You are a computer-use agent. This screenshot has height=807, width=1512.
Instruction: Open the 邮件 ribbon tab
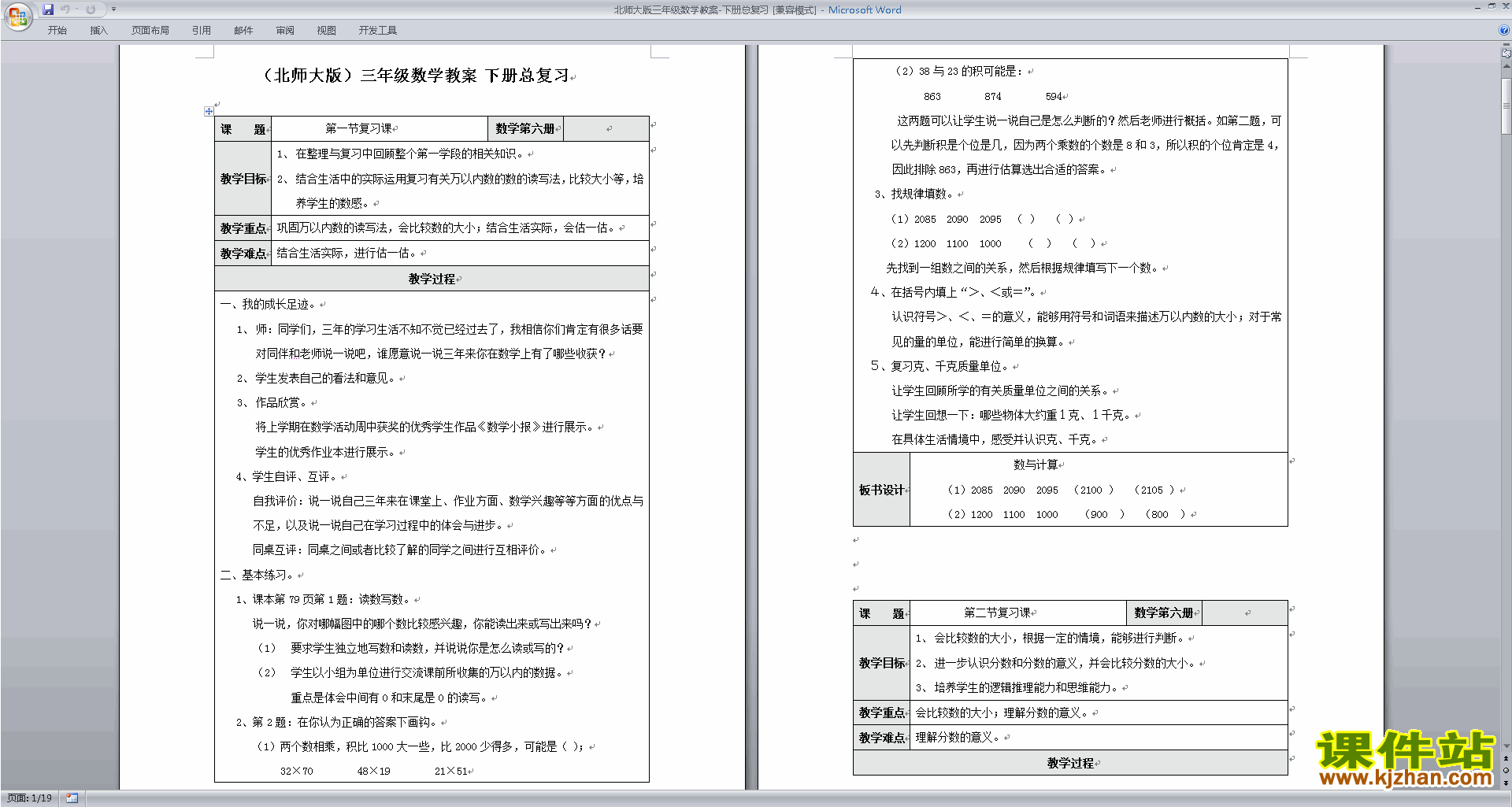pyautogui.click(x=243, y=31)
